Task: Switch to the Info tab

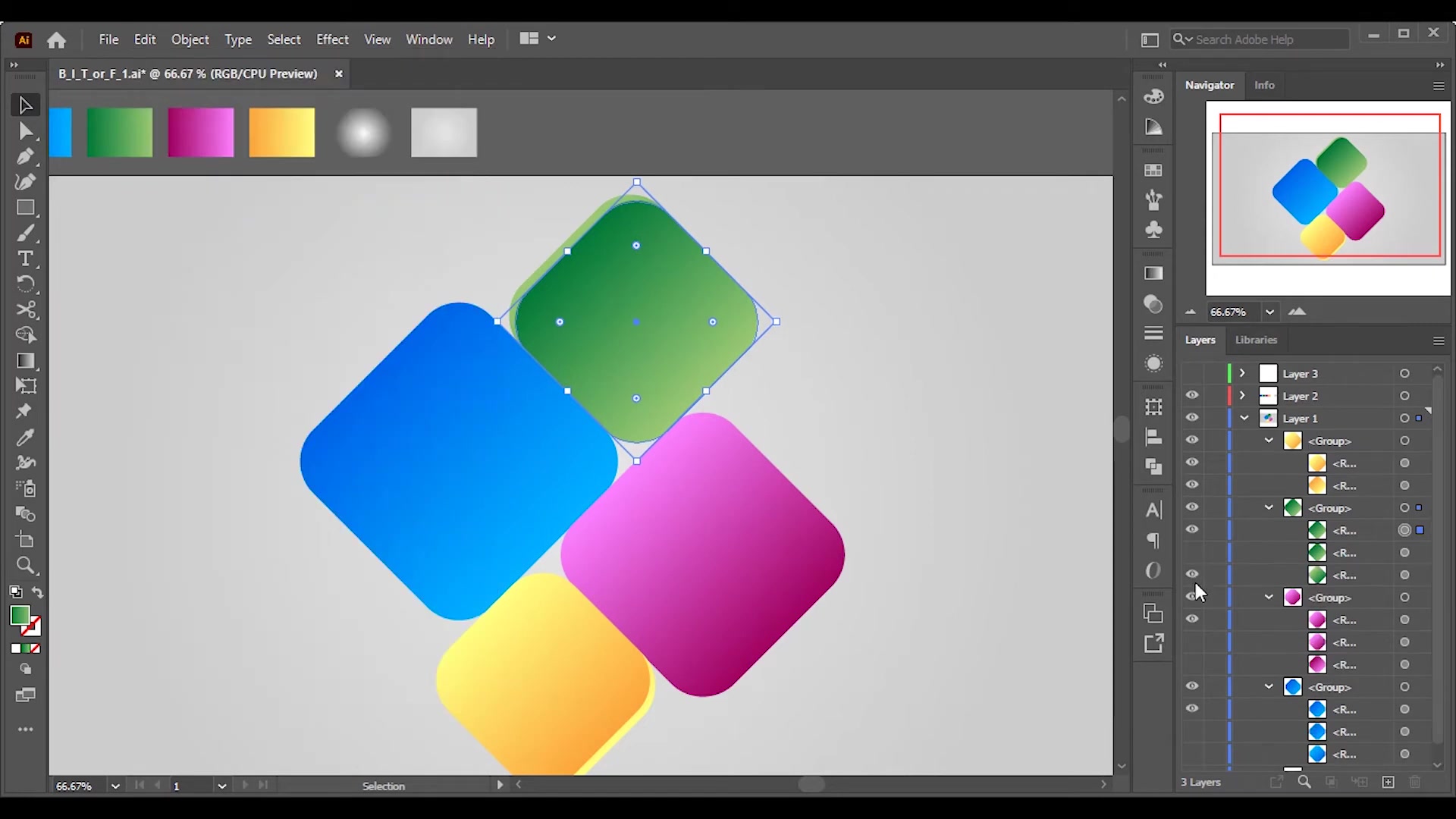Action: [x=1264, y=85]
